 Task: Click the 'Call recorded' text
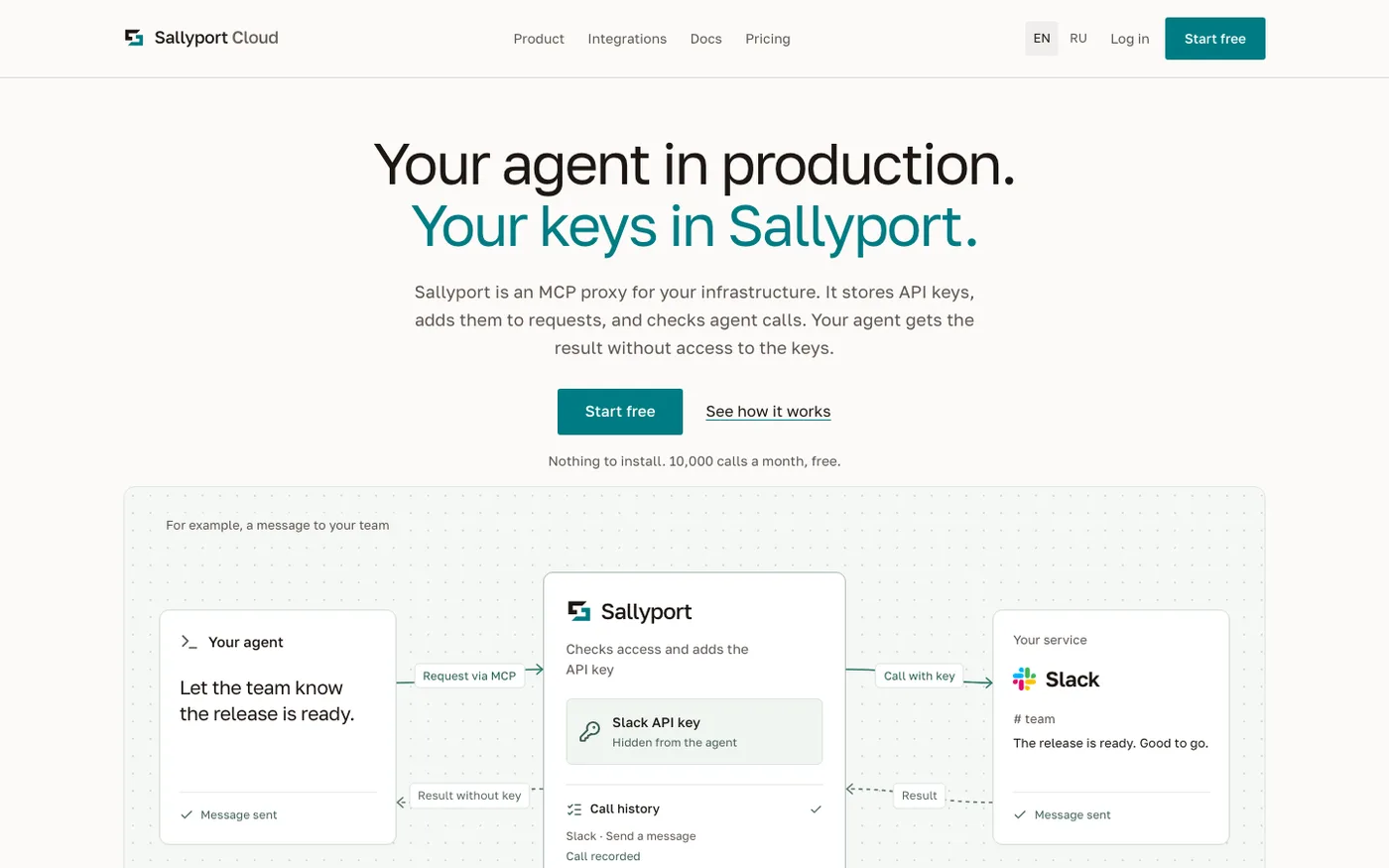coord(603,856)
